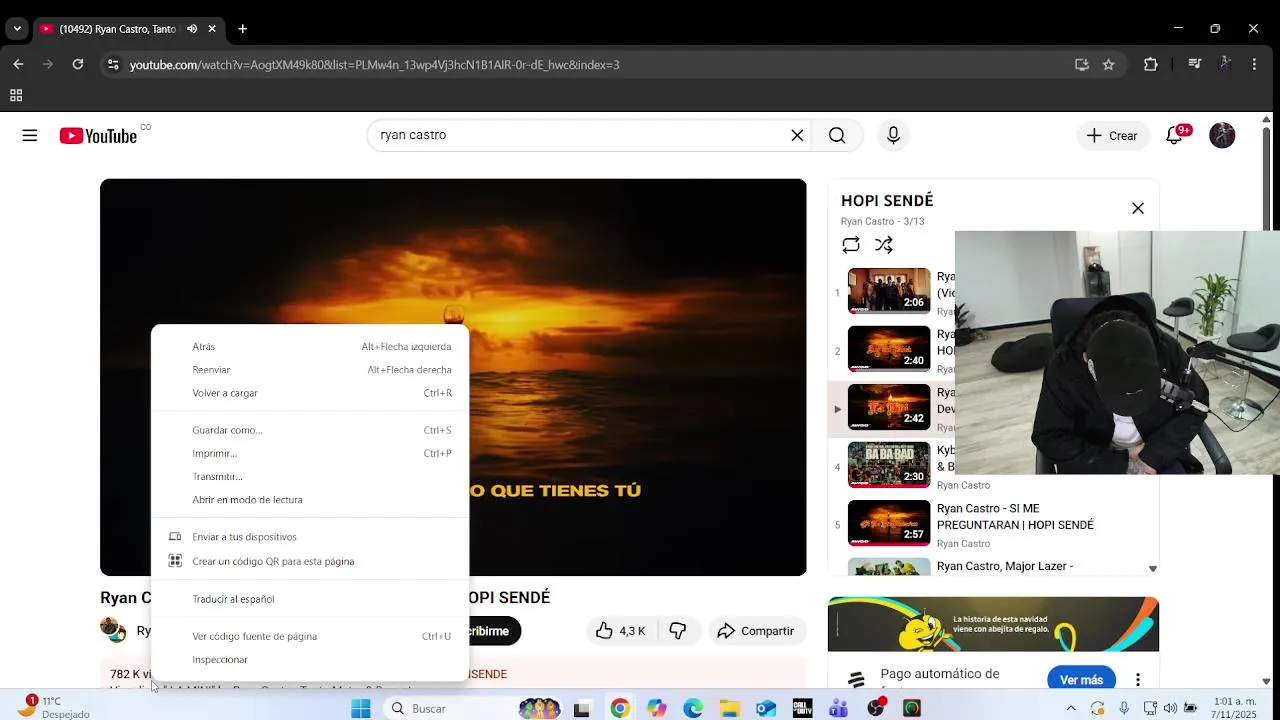Open the BA BA BAD 2:30 thumbnail

click(889, 465)
